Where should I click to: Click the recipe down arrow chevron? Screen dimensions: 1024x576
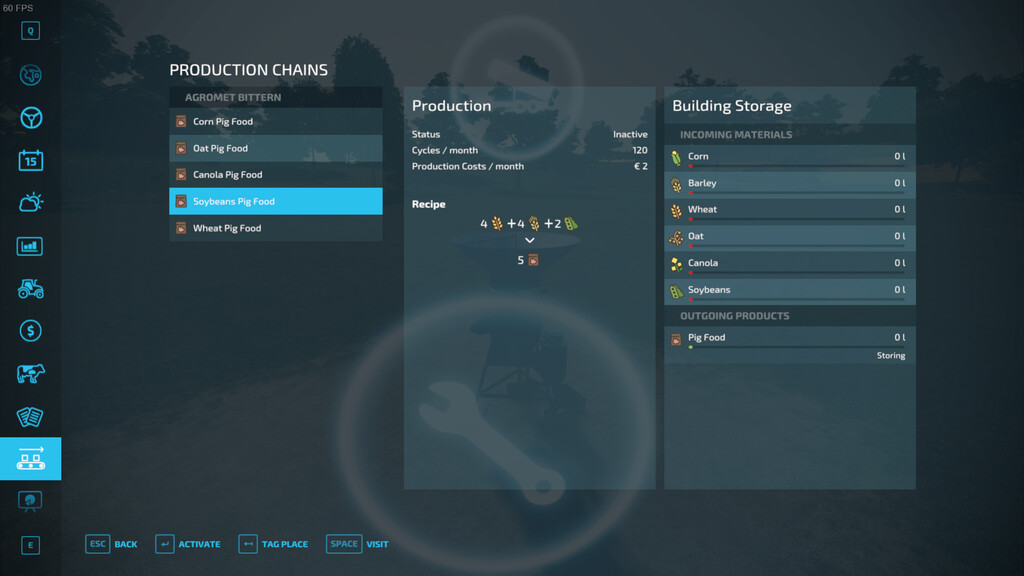[x=530, y=240]
